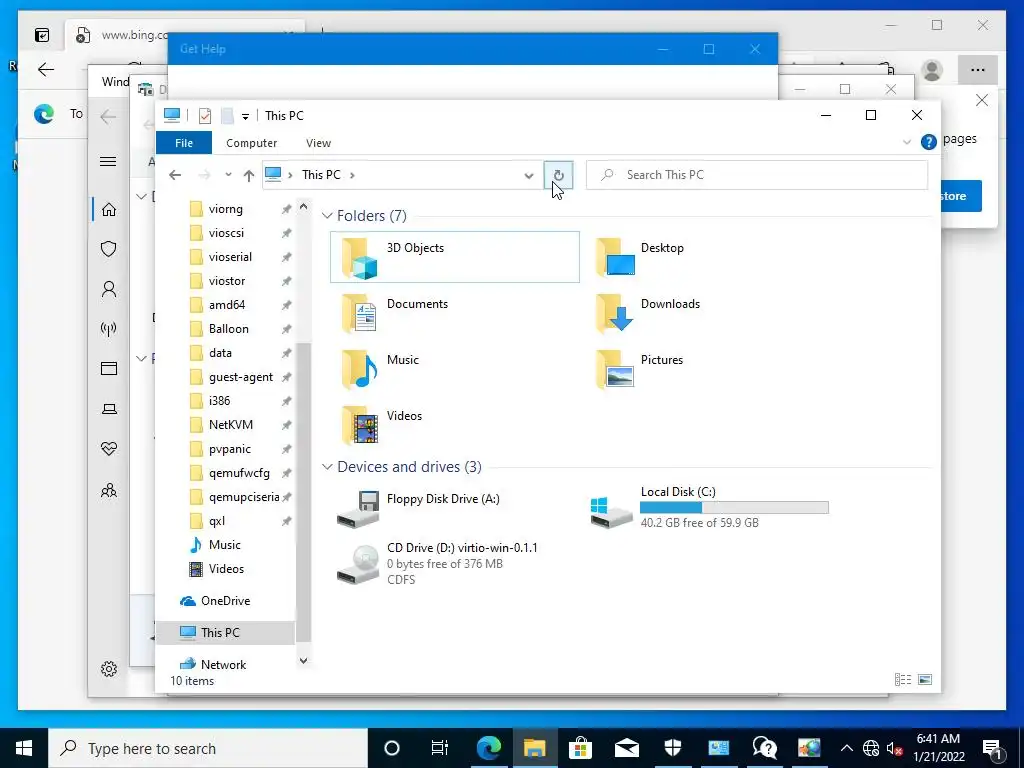Collapse the Devices and drives group
Image resolution: width=1024 pixels, height=768 pixels.
(x=327, y=467)
